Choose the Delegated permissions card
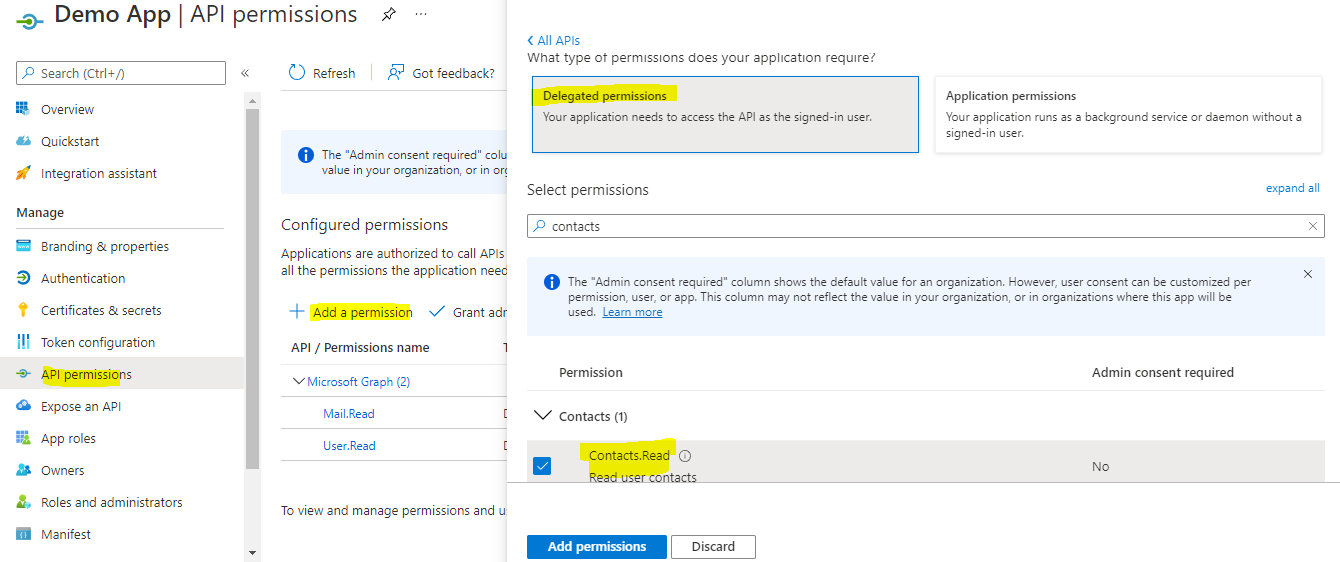Image resolution: width=1340 pixels, height=562 pixels. coord(725,115)
